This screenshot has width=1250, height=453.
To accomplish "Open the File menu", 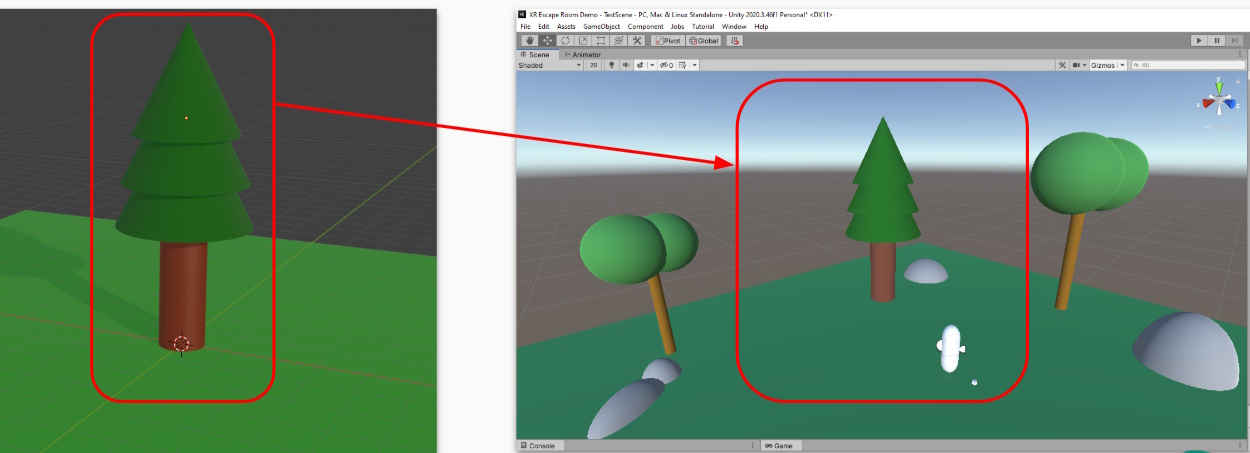I will coord(525,26).
